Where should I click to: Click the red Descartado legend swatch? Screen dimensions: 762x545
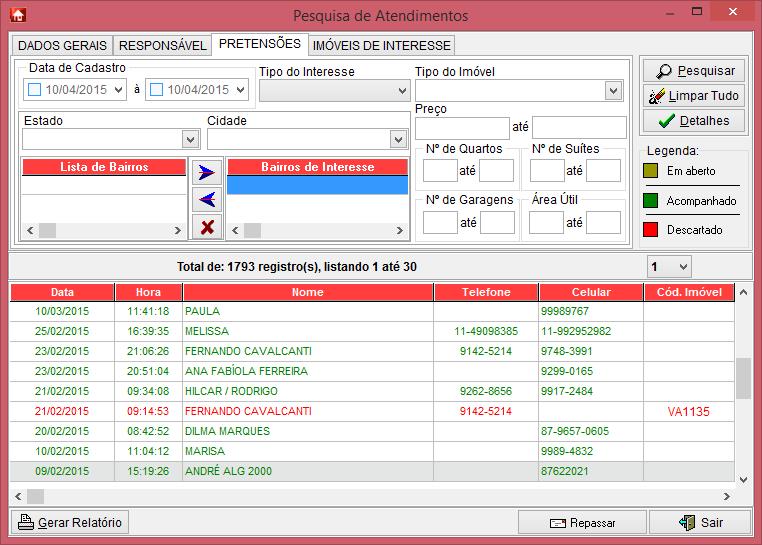coord(651,230)
